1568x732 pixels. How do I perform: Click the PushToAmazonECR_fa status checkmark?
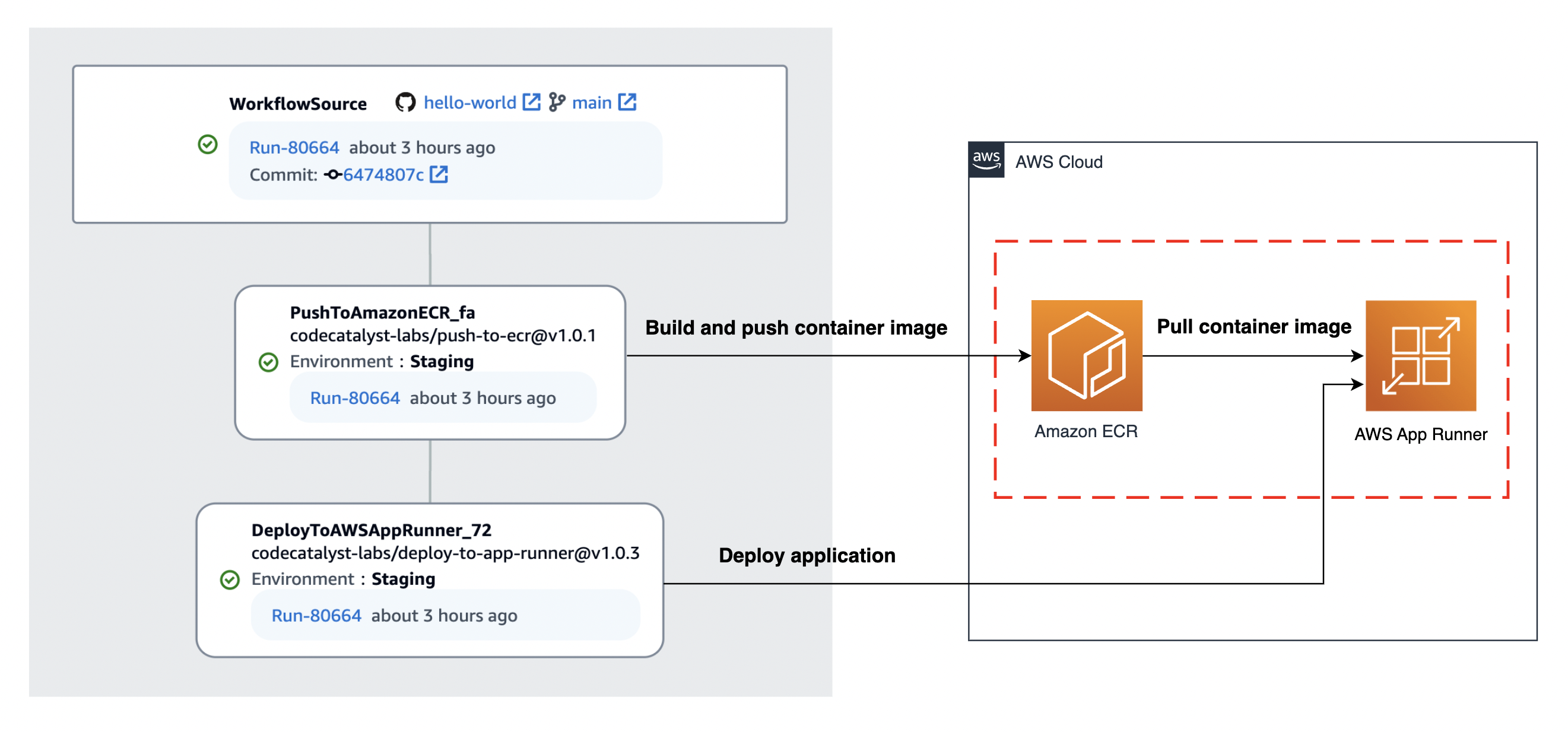pos(269,362)
